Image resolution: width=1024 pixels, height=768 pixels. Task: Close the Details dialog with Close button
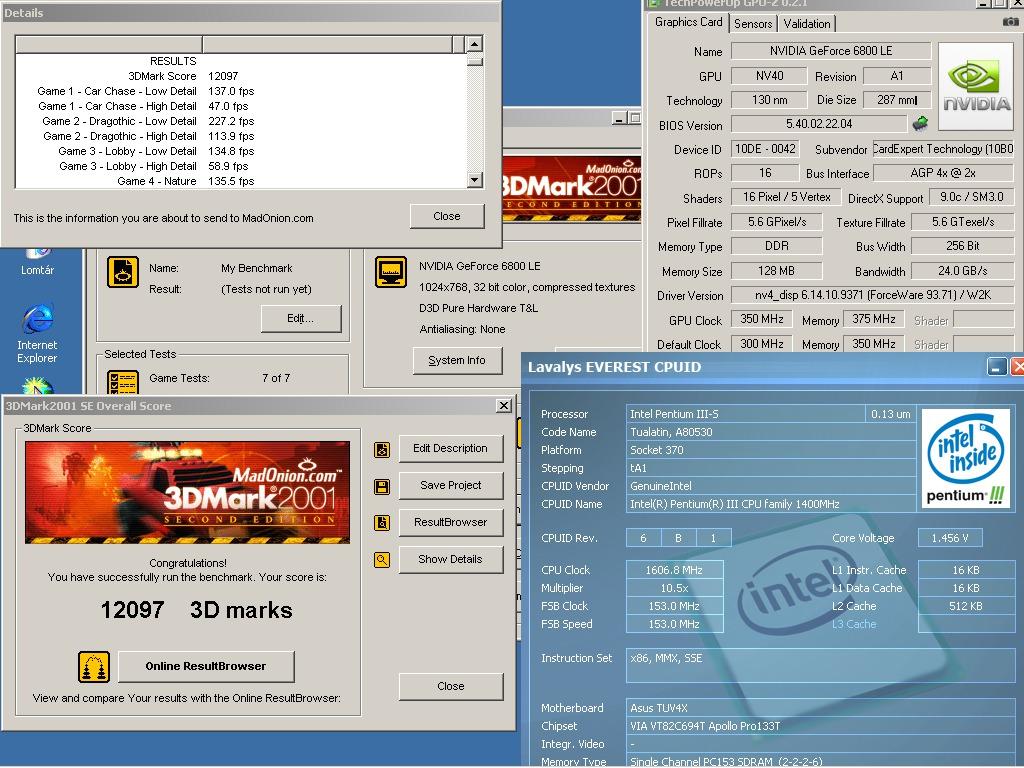447,216
